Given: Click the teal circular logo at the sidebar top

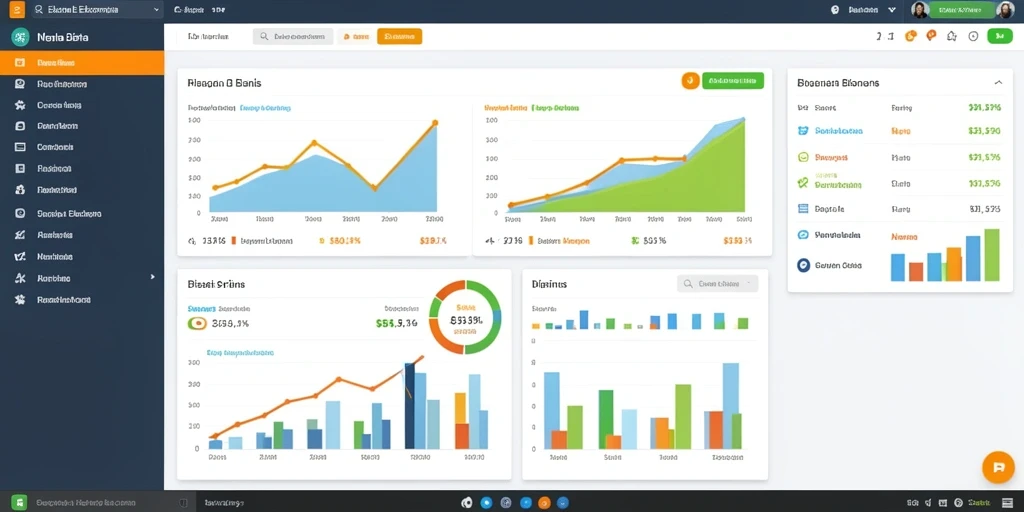Looking at the screenshot, I should [x=20, y=37].
